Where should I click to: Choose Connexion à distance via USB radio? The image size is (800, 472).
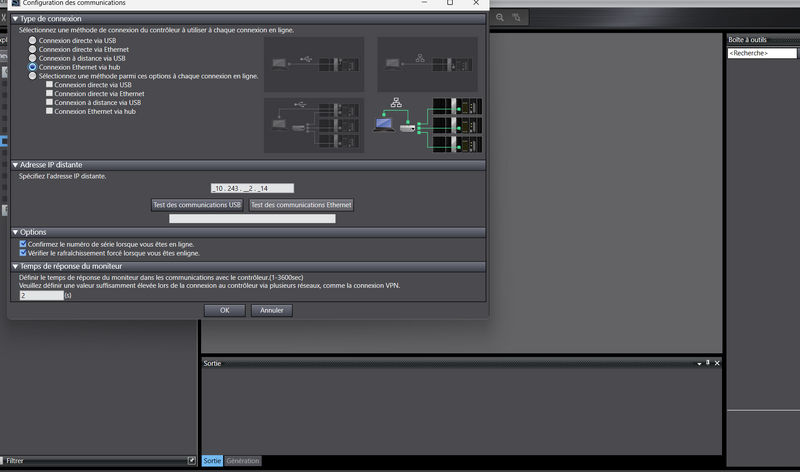[33, 58]
